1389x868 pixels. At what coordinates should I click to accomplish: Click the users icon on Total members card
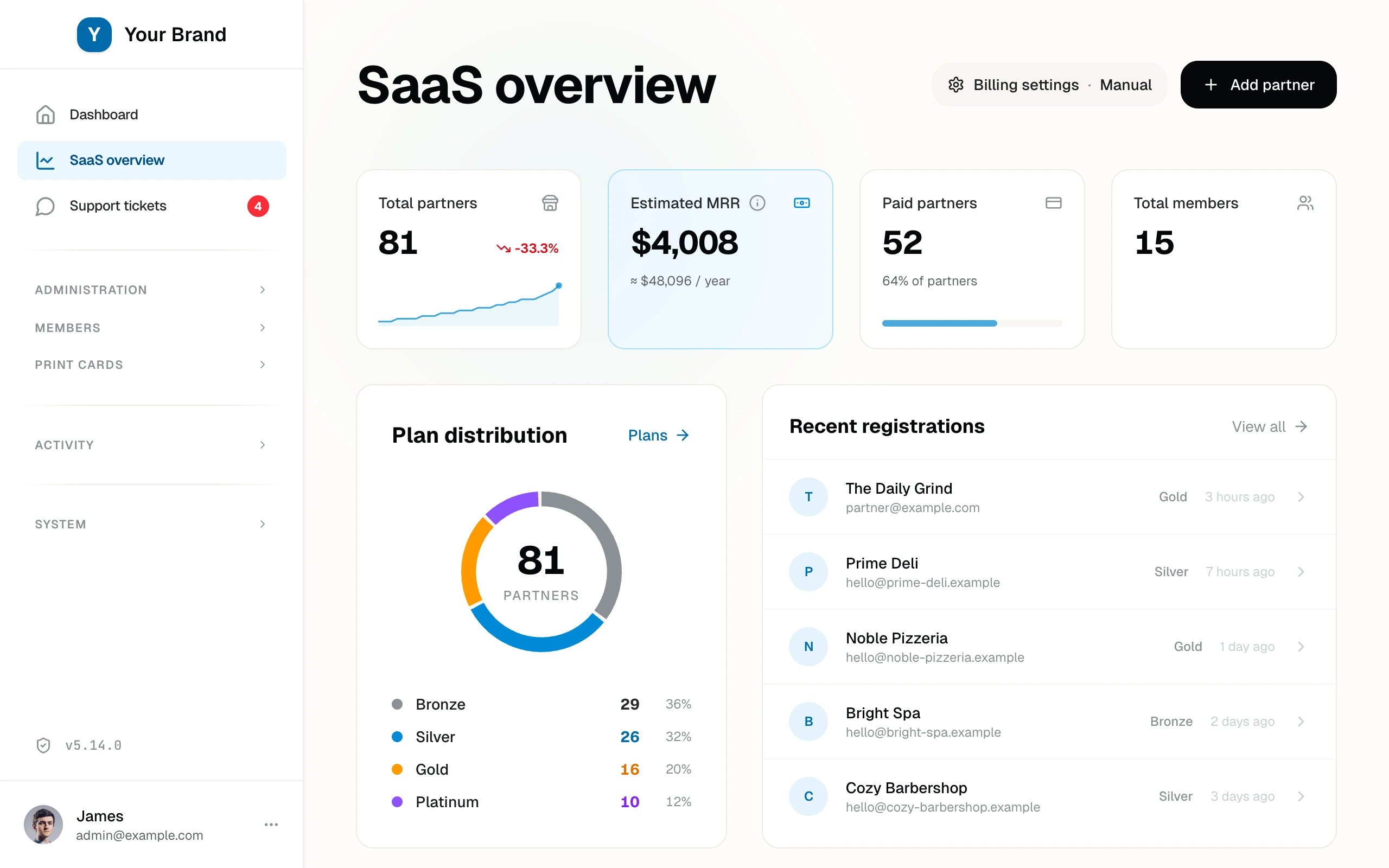click(x=1305, y=203)
